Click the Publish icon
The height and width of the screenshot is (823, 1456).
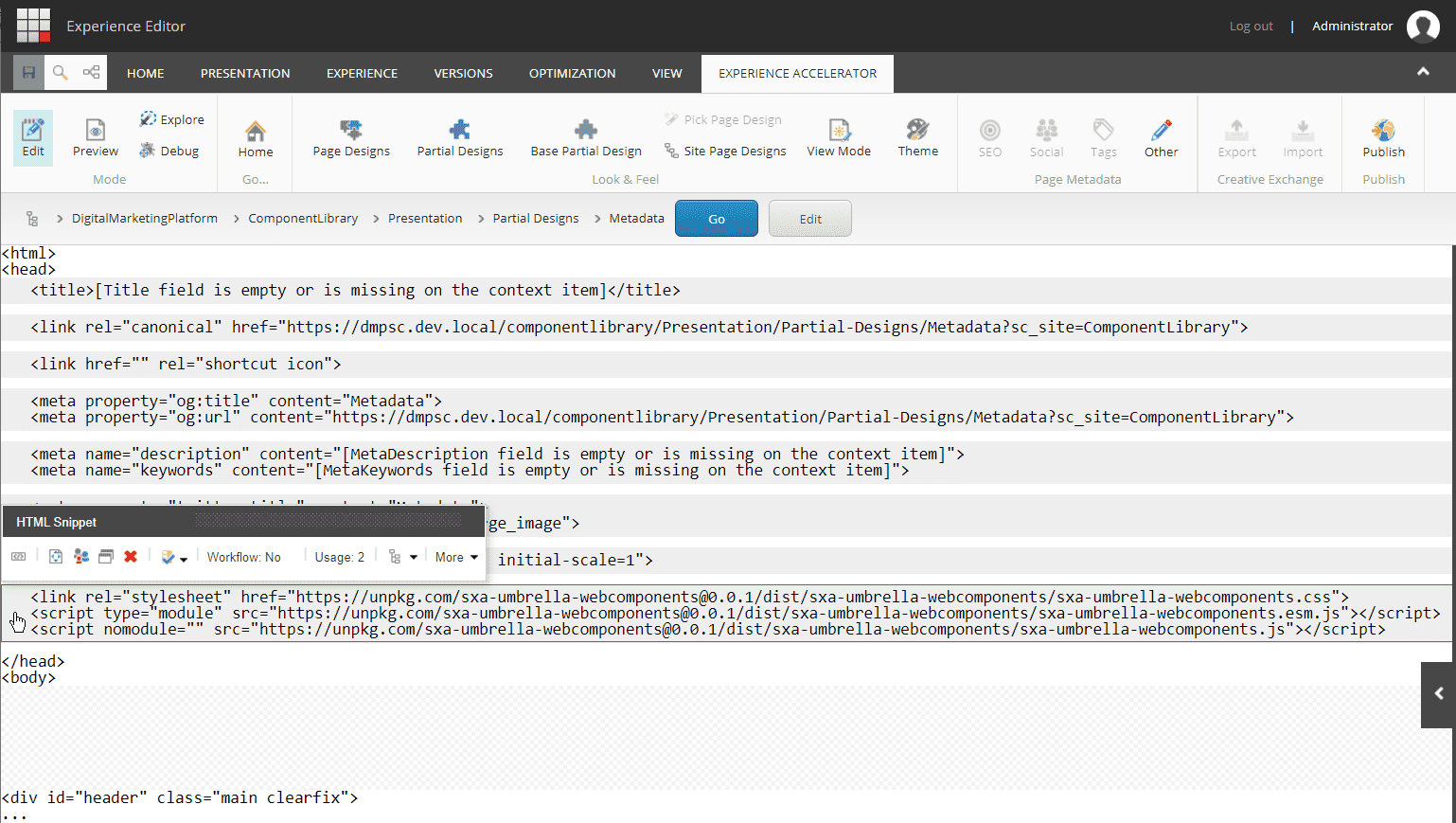[1383, 138]
